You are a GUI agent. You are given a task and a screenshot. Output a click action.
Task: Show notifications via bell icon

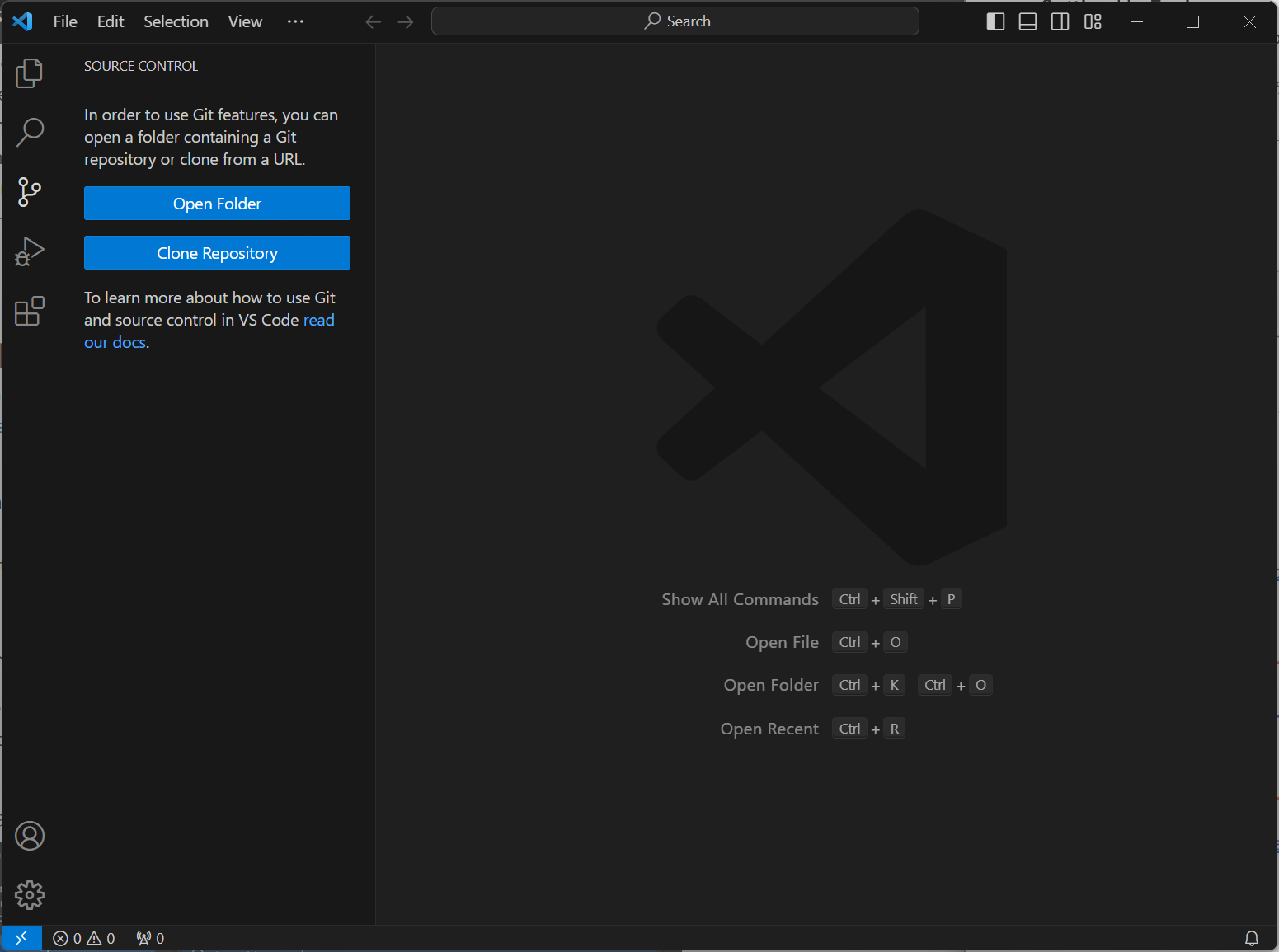[1251, 938]
